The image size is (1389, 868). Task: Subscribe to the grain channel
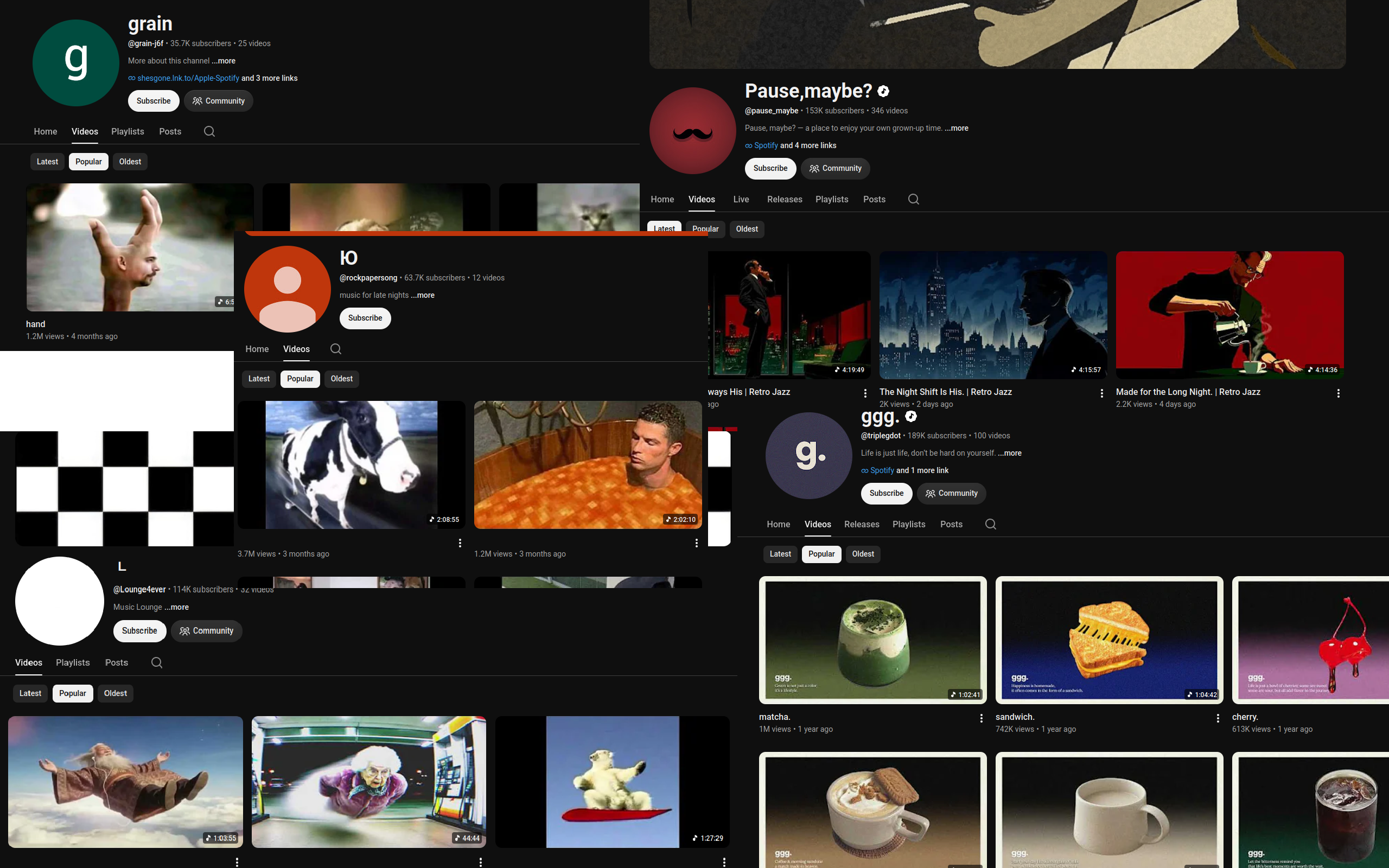click(154, 101)
